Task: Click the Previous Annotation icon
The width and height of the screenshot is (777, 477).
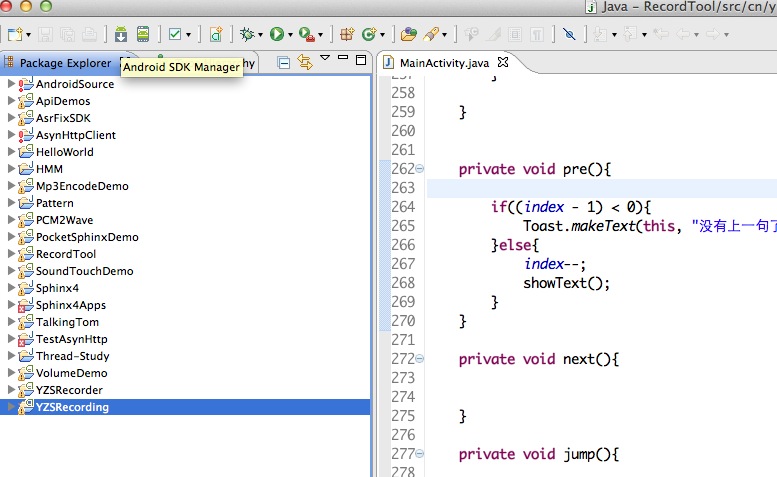Action: [630, 34]
